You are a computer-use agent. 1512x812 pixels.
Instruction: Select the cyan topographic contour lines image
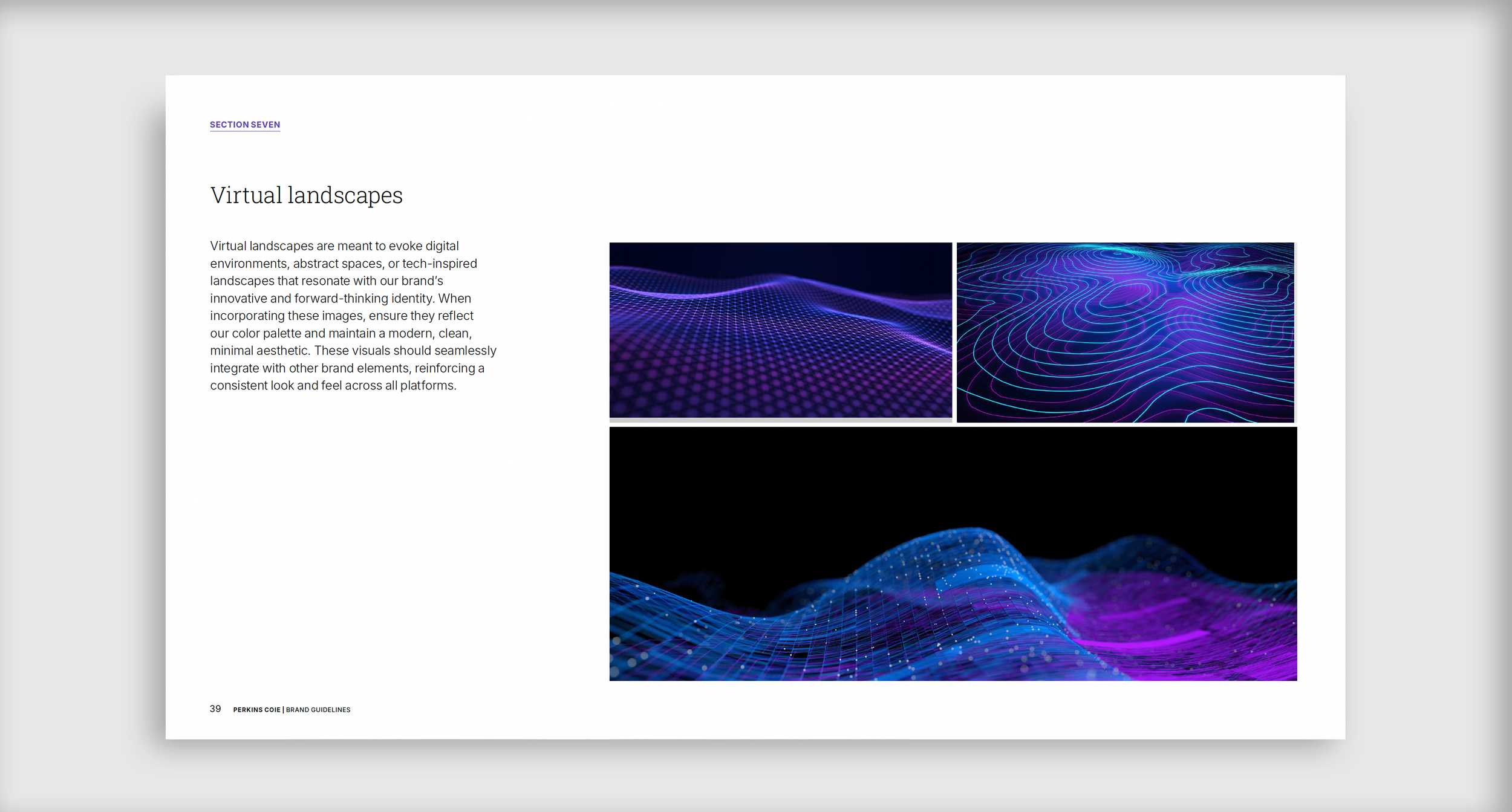click(1126, 333)
